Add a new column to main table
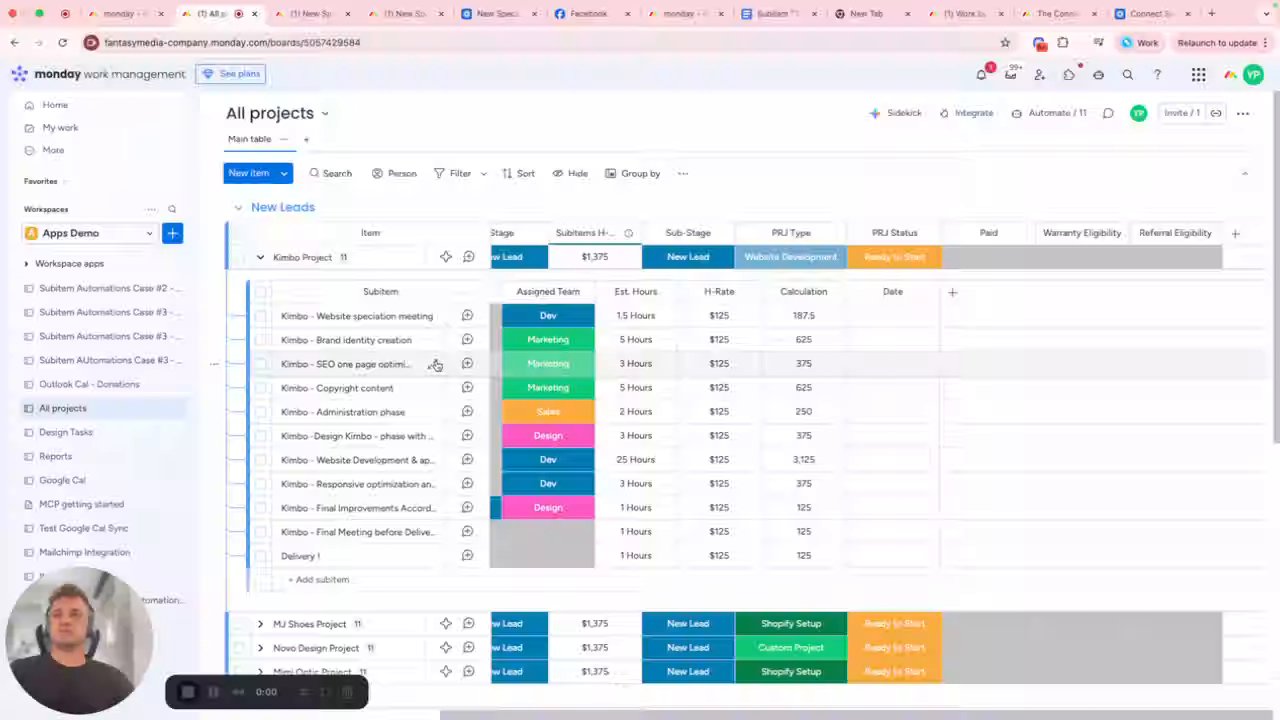Image resolution: width=1280 pixels, height=720 pixels. click(1235, 233)
